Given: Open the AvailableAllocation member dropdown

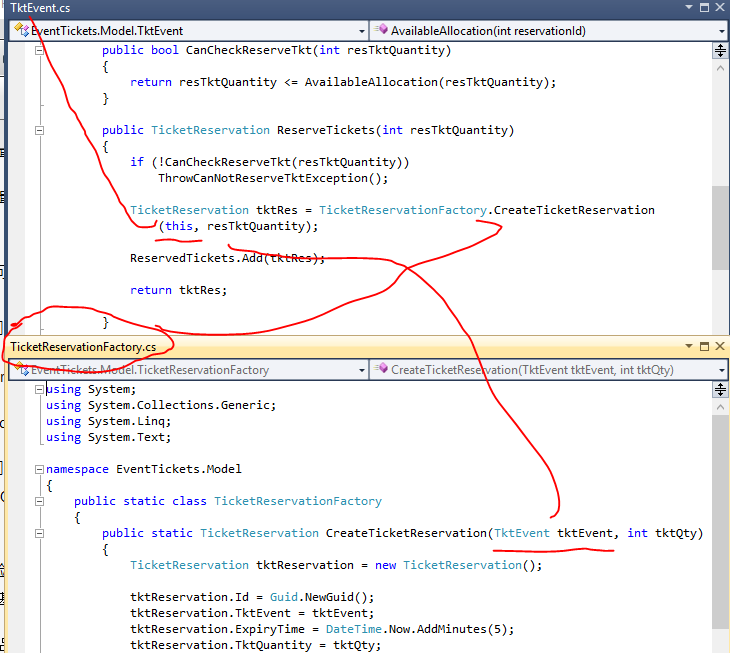Looking at the screenshot, I should 549,31.
